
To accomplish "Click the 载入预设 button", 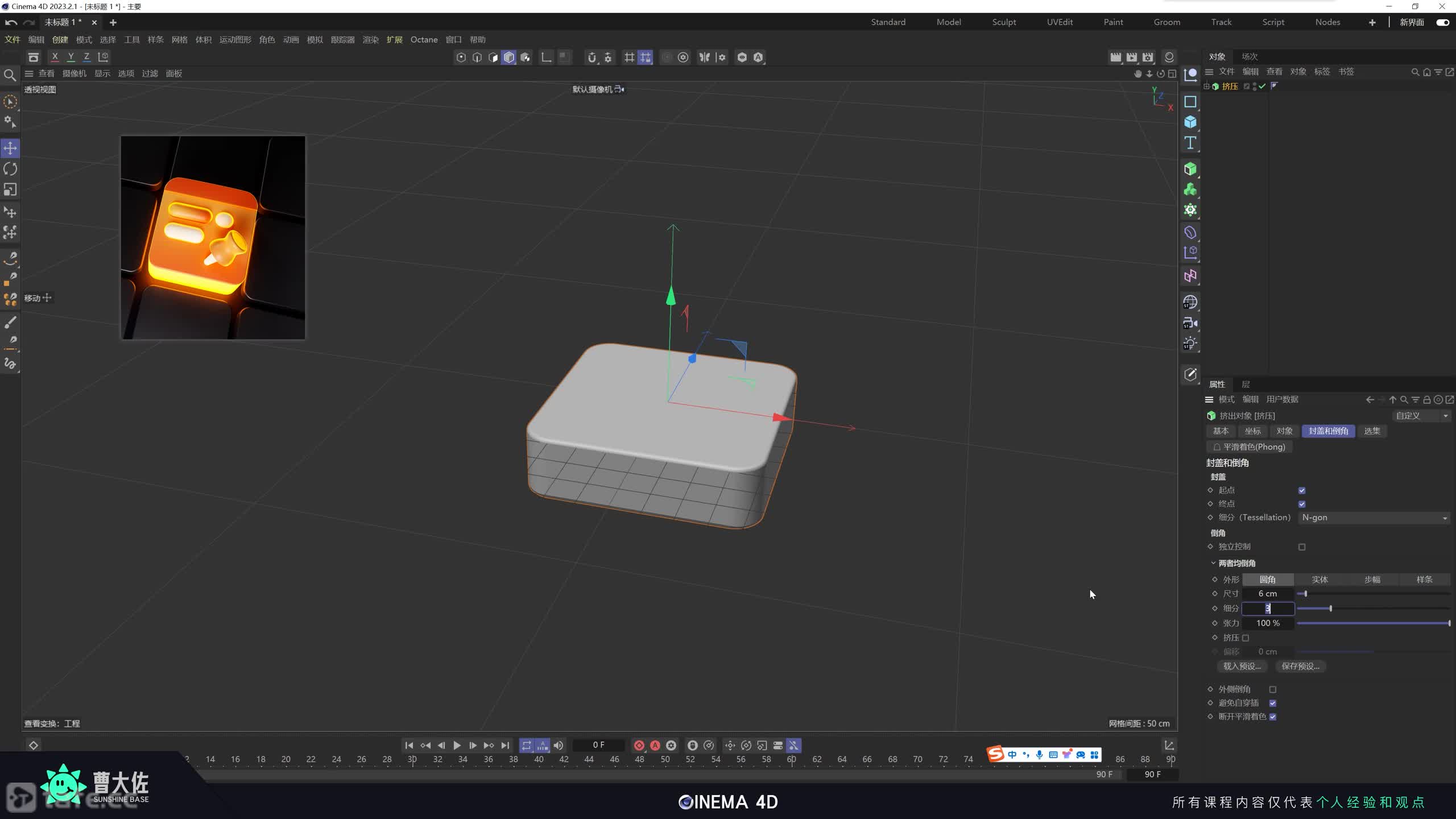I will coord(1242,666).
